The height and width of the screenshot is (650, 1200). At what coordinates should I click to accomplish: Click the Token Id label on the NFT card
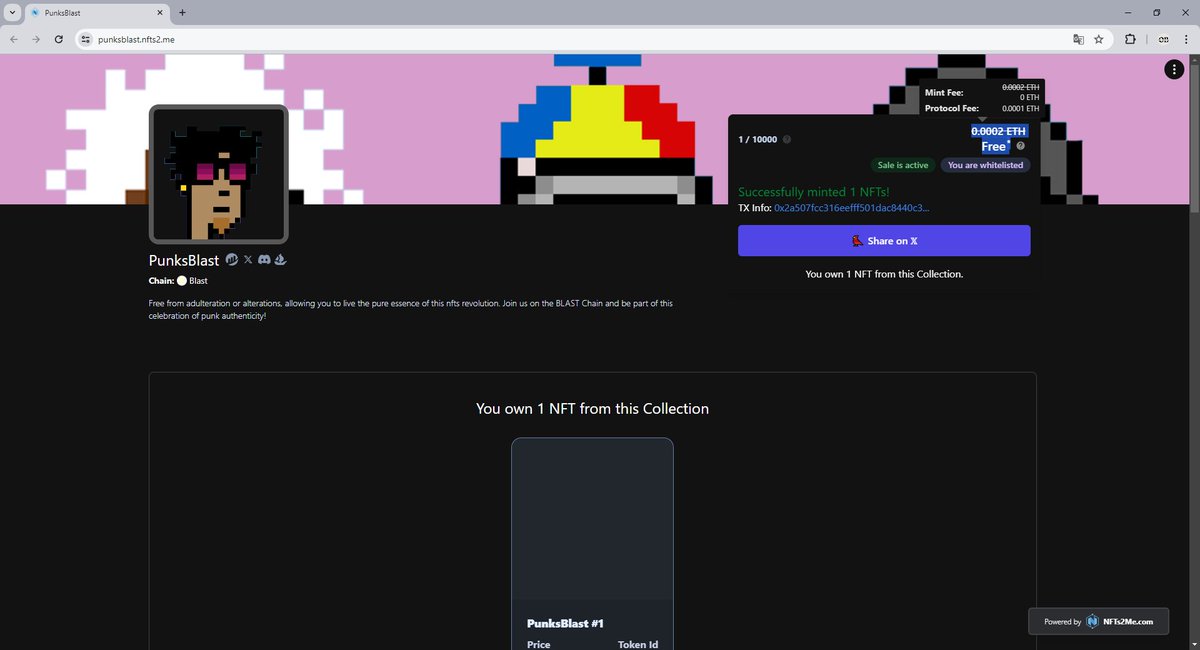click(x=638, y=645)
